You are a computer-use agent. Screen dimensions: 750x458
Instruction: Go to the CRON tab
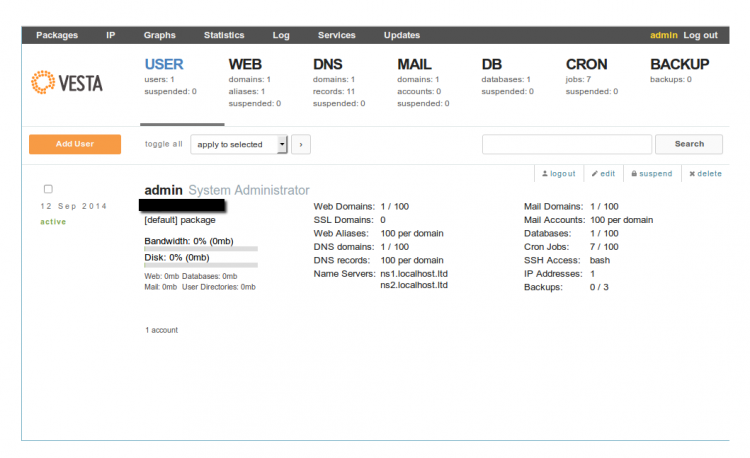(x=586, y=65)
